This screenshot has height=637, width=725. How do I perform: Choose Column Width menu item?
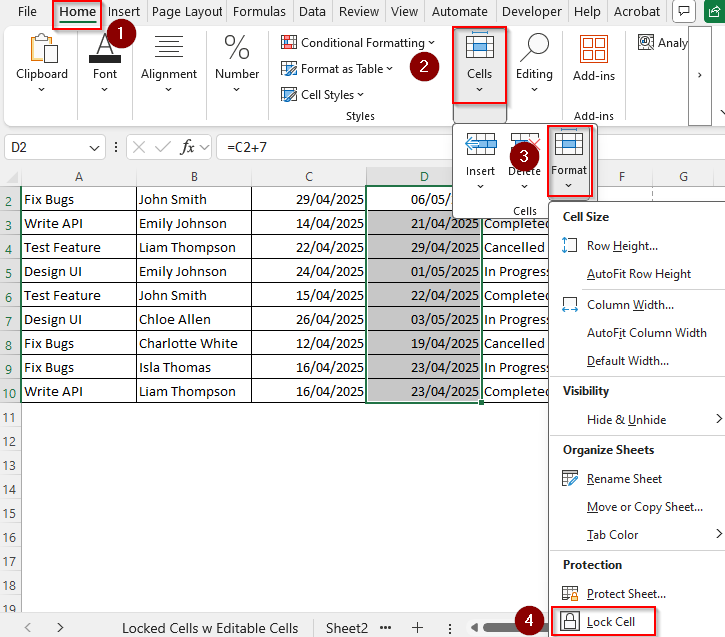[630, 305]
